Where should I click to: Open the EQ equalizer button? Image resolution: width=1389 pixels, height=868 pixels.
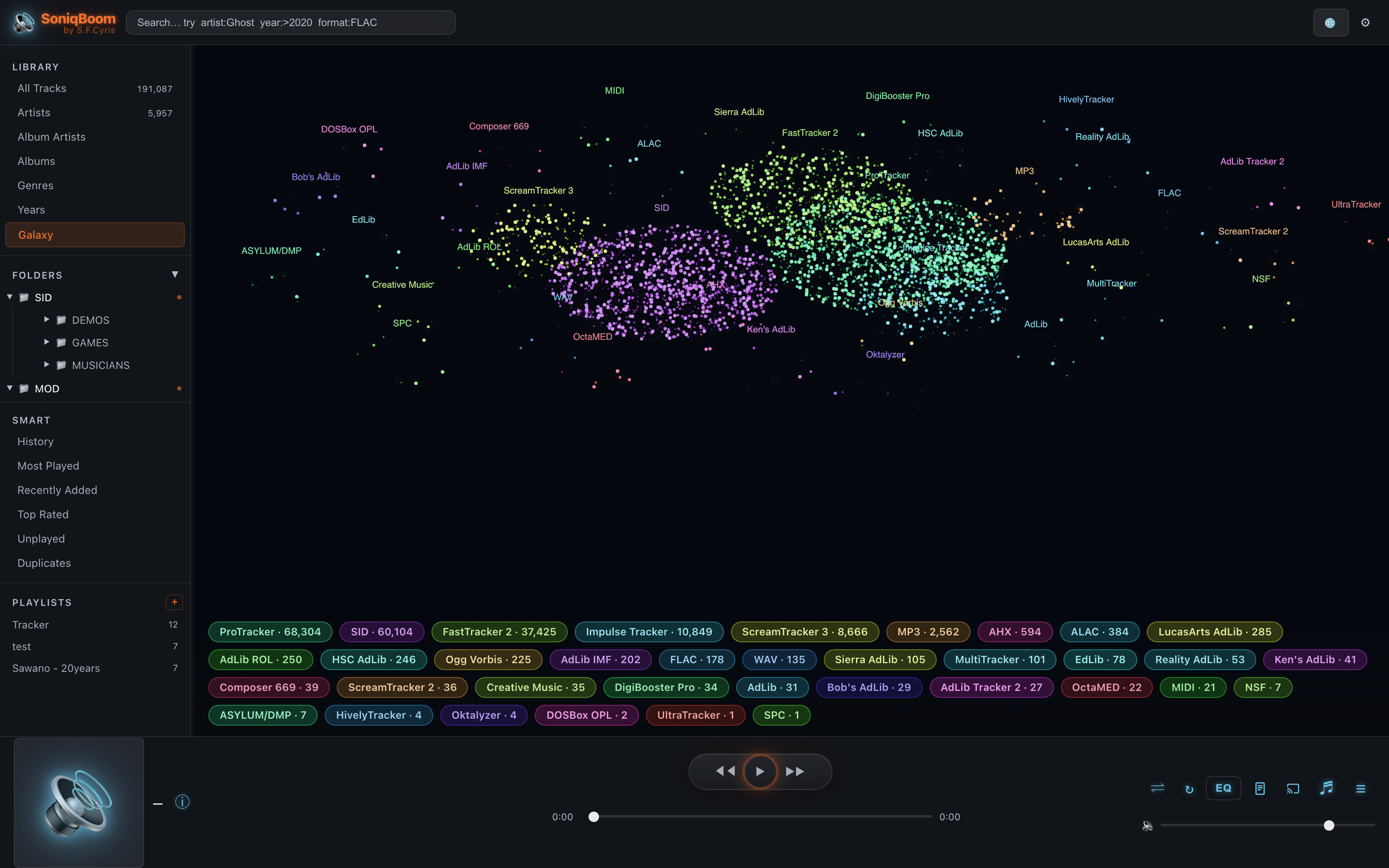(x=1223, y=788)
